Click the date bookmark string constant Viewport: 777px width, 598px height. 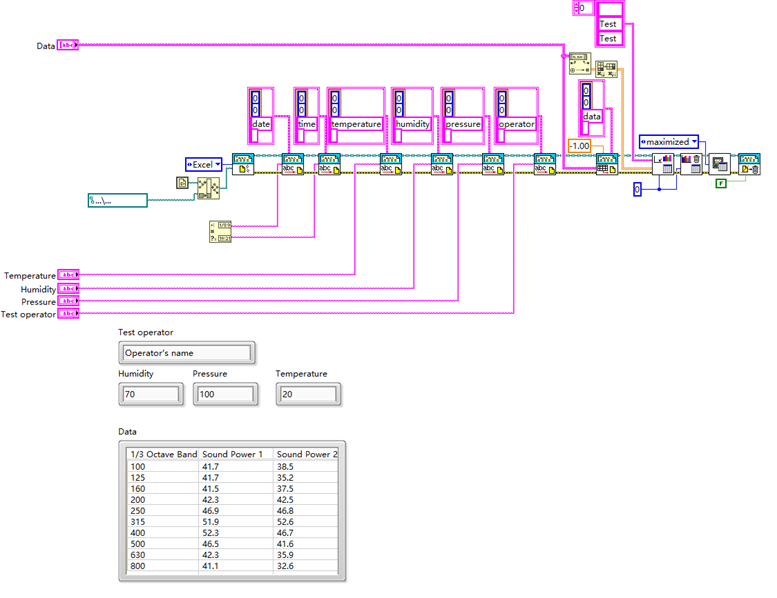261,124
